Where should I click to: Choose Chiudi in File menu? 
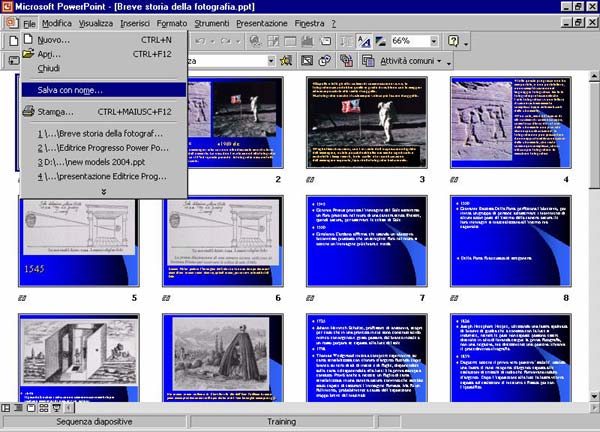click(103, 68)
